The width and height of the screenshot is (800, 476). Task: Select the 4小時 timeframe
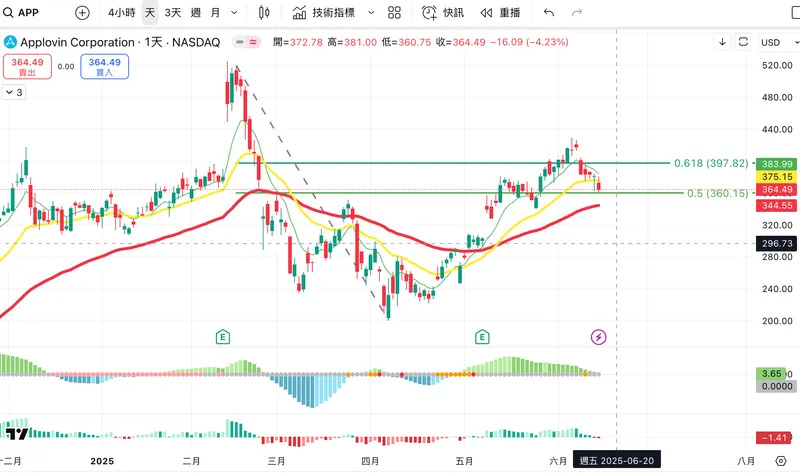click(121, 12)
